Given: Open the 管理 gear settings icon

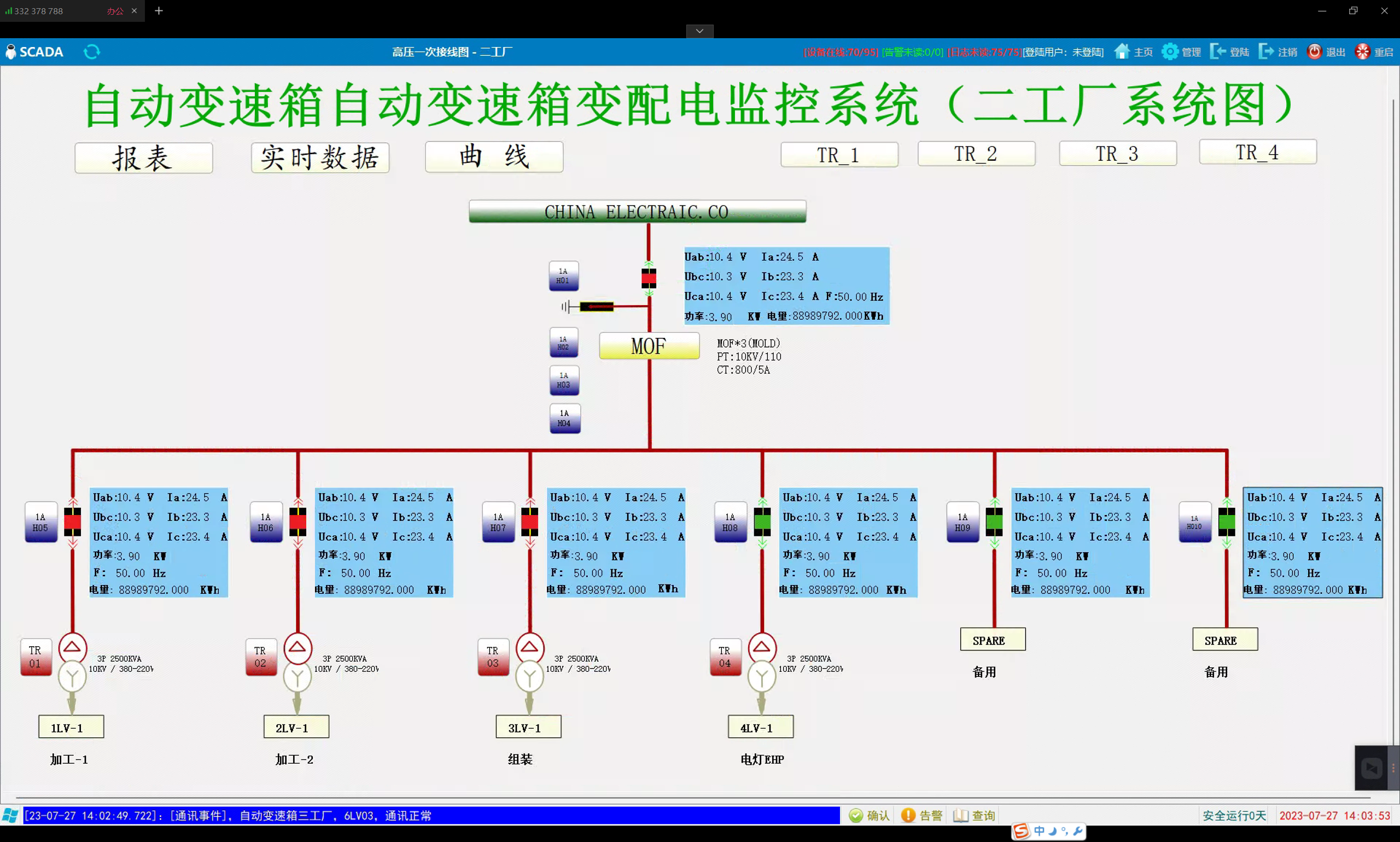Looking at the screenshot, I should (1170, 51).
